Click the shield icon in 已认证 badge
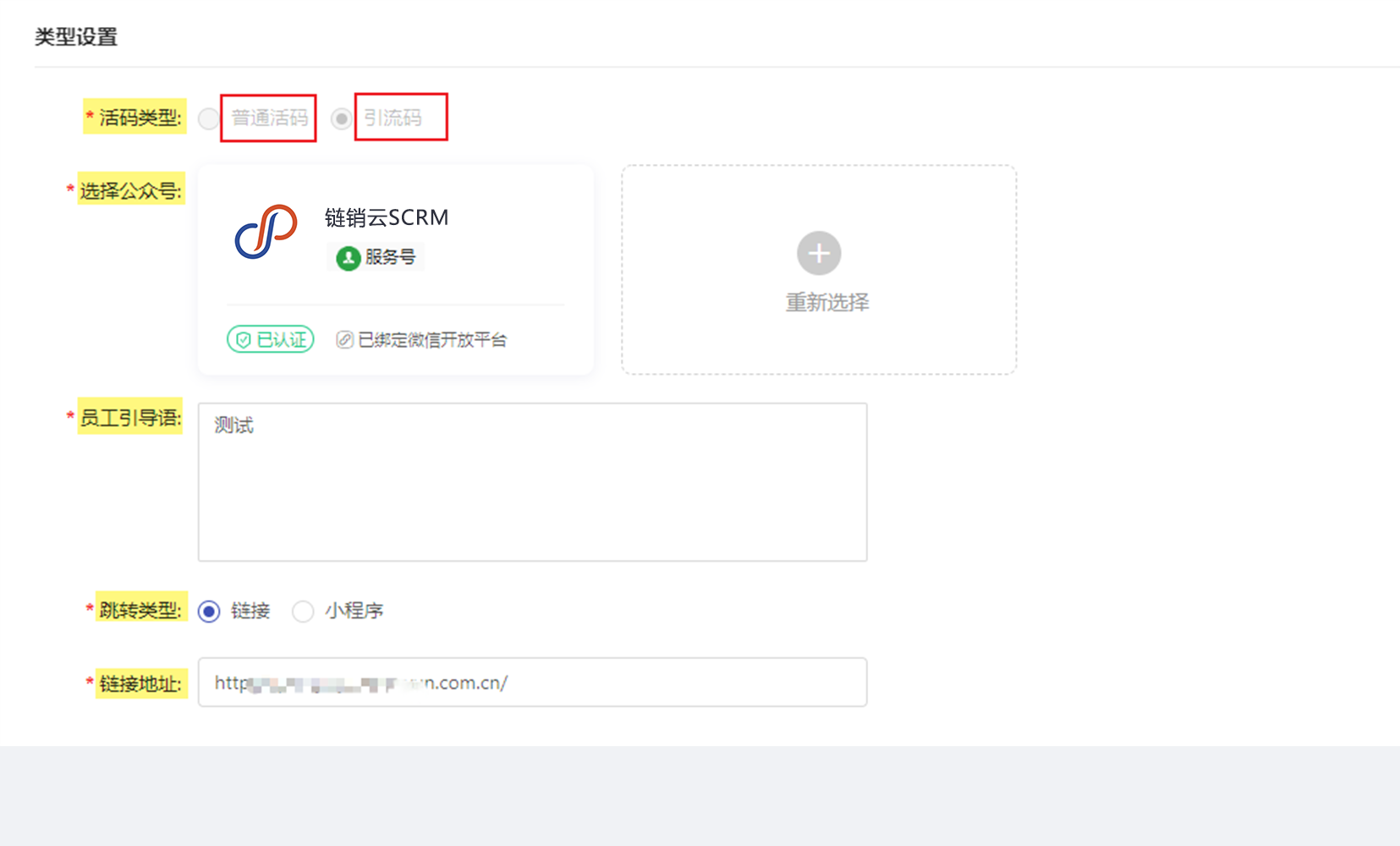The image size is (1400, 846). pos(244,340)
